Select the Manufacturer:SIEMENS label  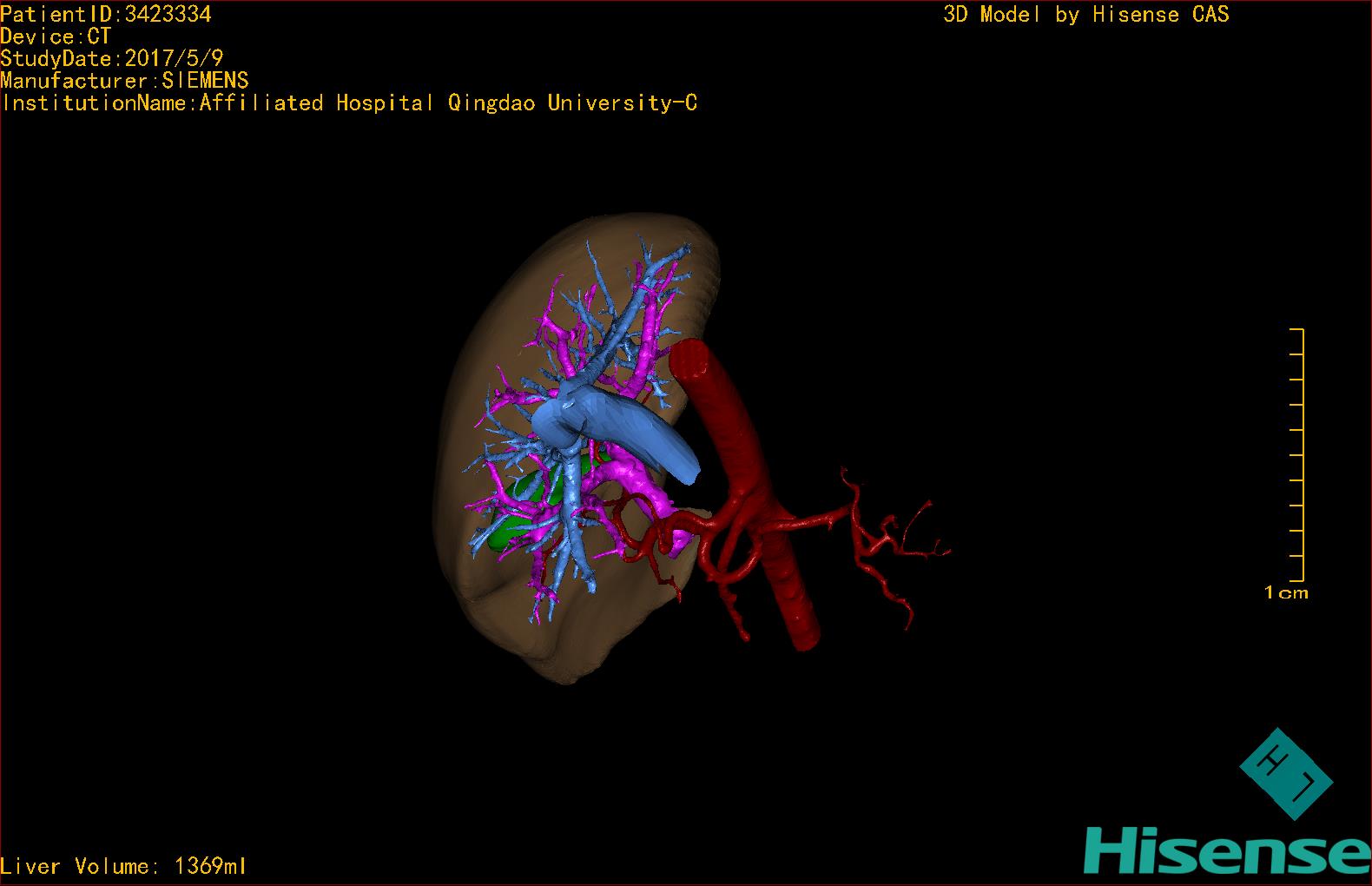(x=124, y=81)
